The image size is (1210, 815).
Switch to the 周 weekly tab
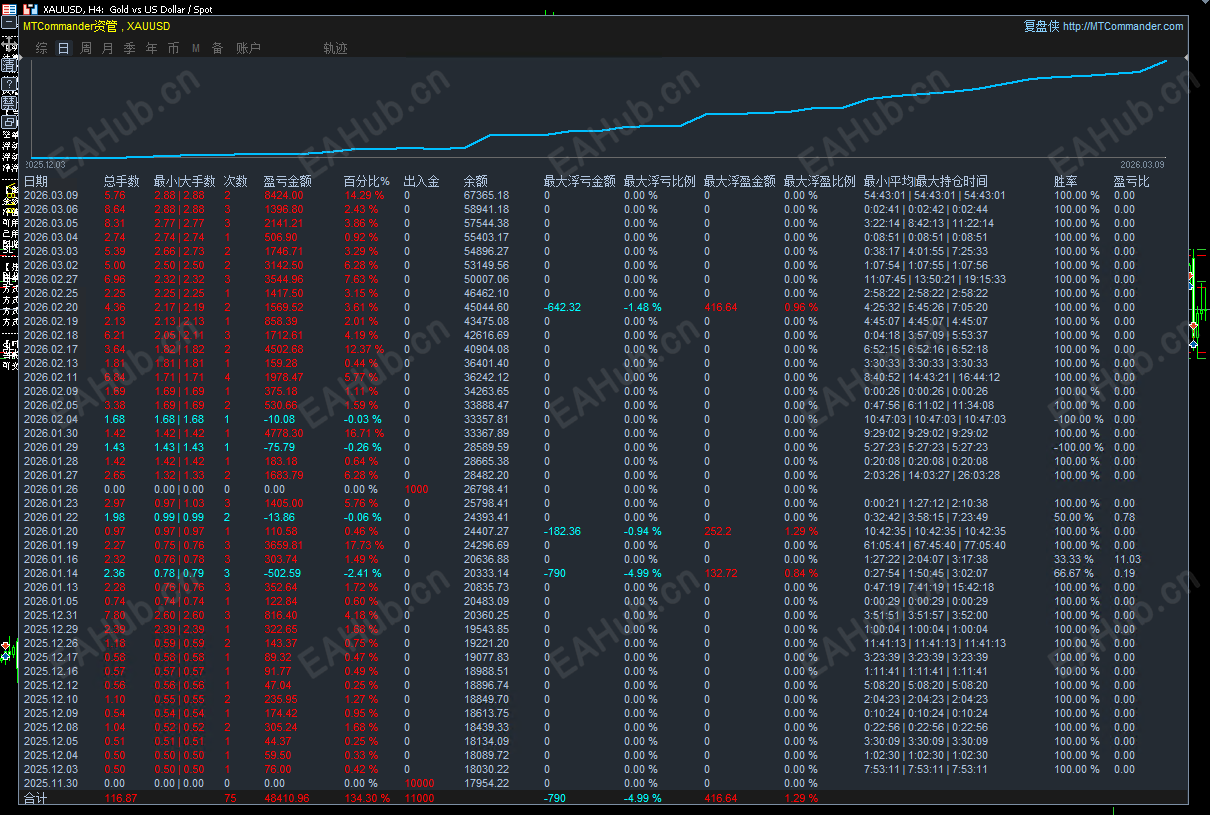[x=86, y=48]
